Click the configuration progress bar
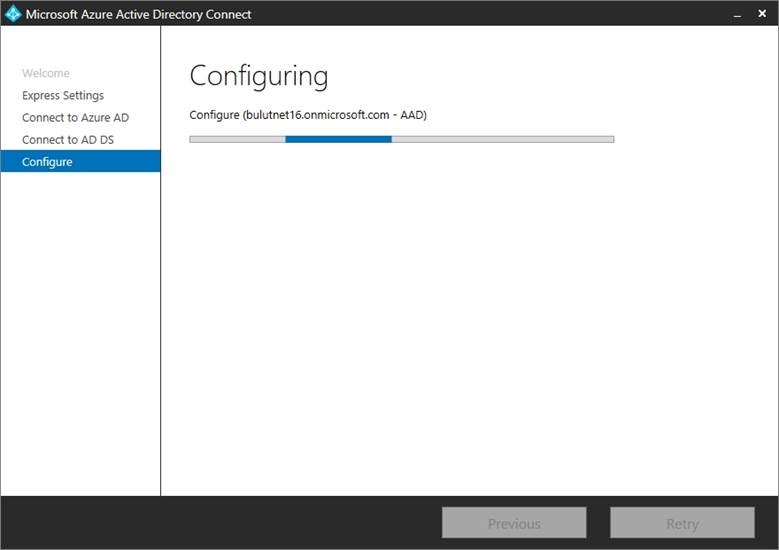 coord(401,139)
